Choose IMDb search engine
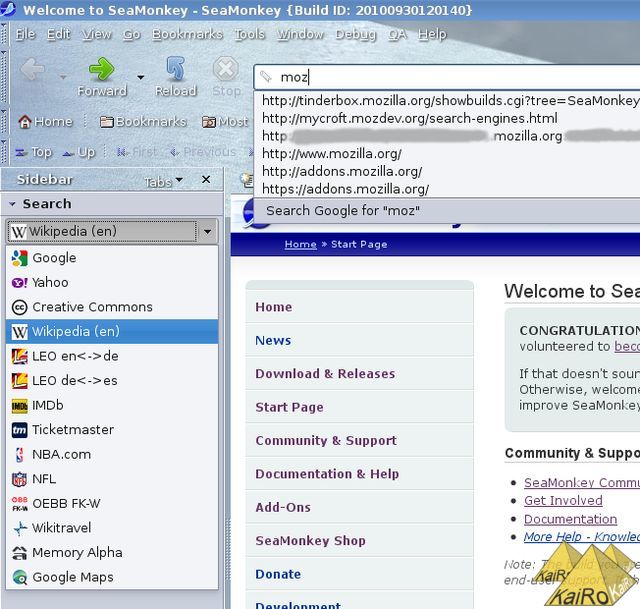This screenshot has height=609, width=640. pos(112,405)
